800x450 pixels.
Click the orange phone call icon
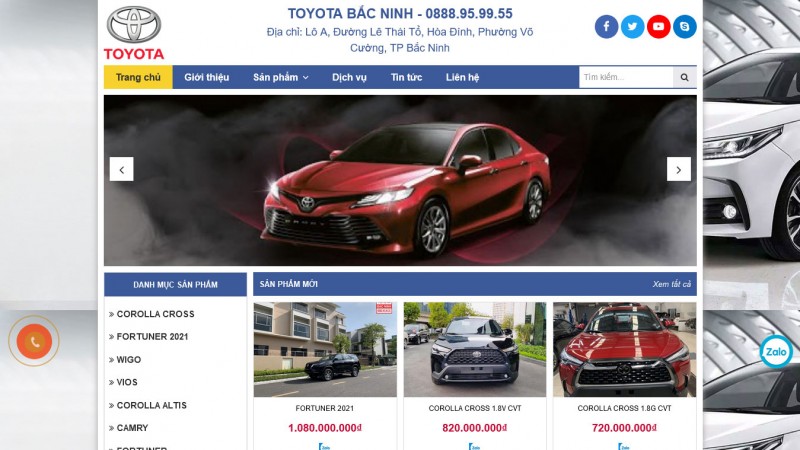pos(34,341)
